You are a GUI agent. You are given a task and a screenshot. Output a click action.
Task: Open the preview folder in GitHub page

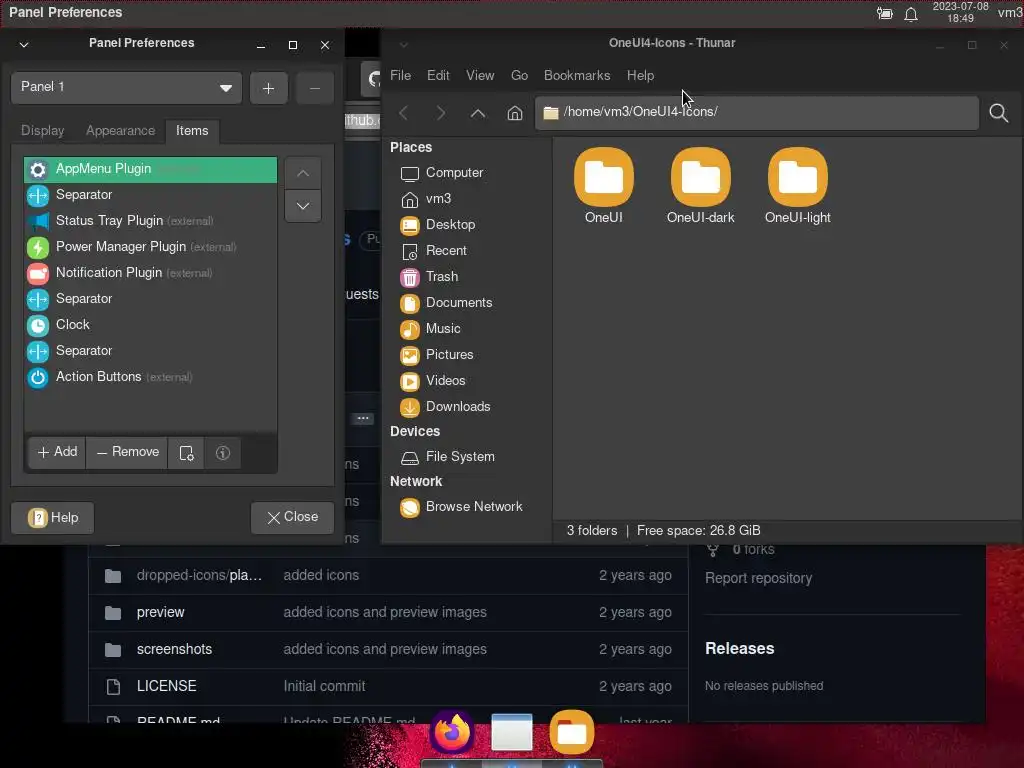[161, 613]
